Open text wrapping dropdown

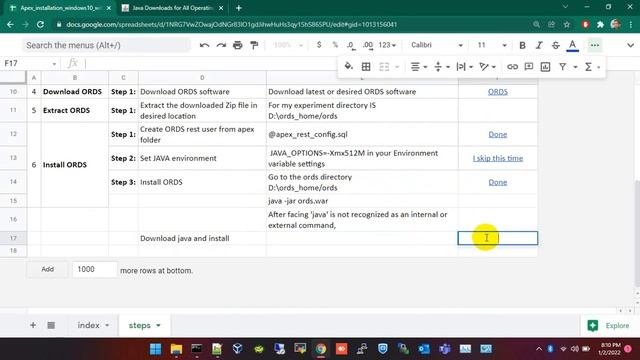pos(464,67)
